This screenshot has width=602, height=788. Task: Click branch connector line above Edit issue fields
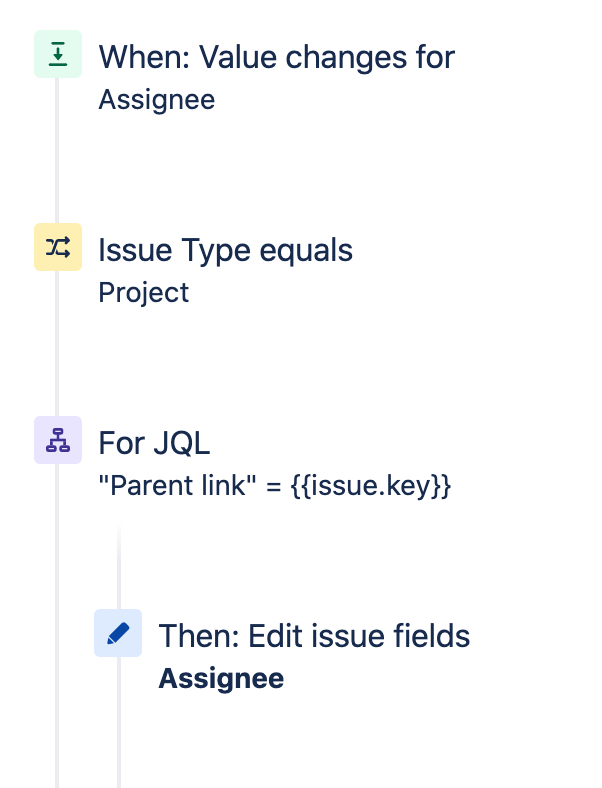pos(119,567)
